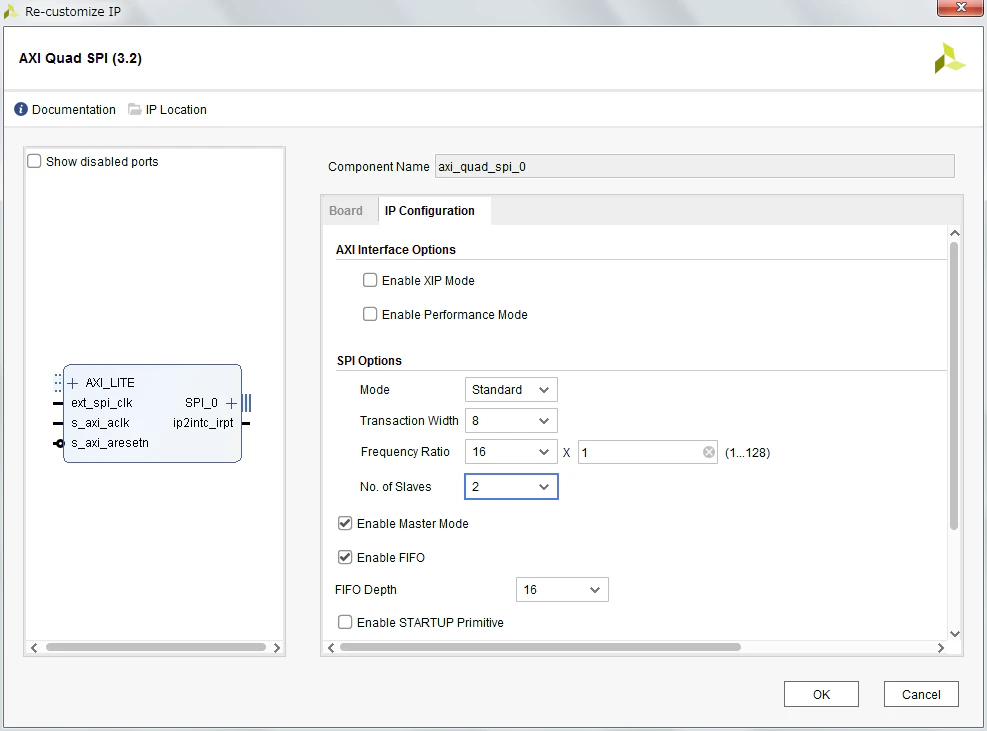Clear the frequency ratio multiplier field
The image size is (987, 731).
709,452
